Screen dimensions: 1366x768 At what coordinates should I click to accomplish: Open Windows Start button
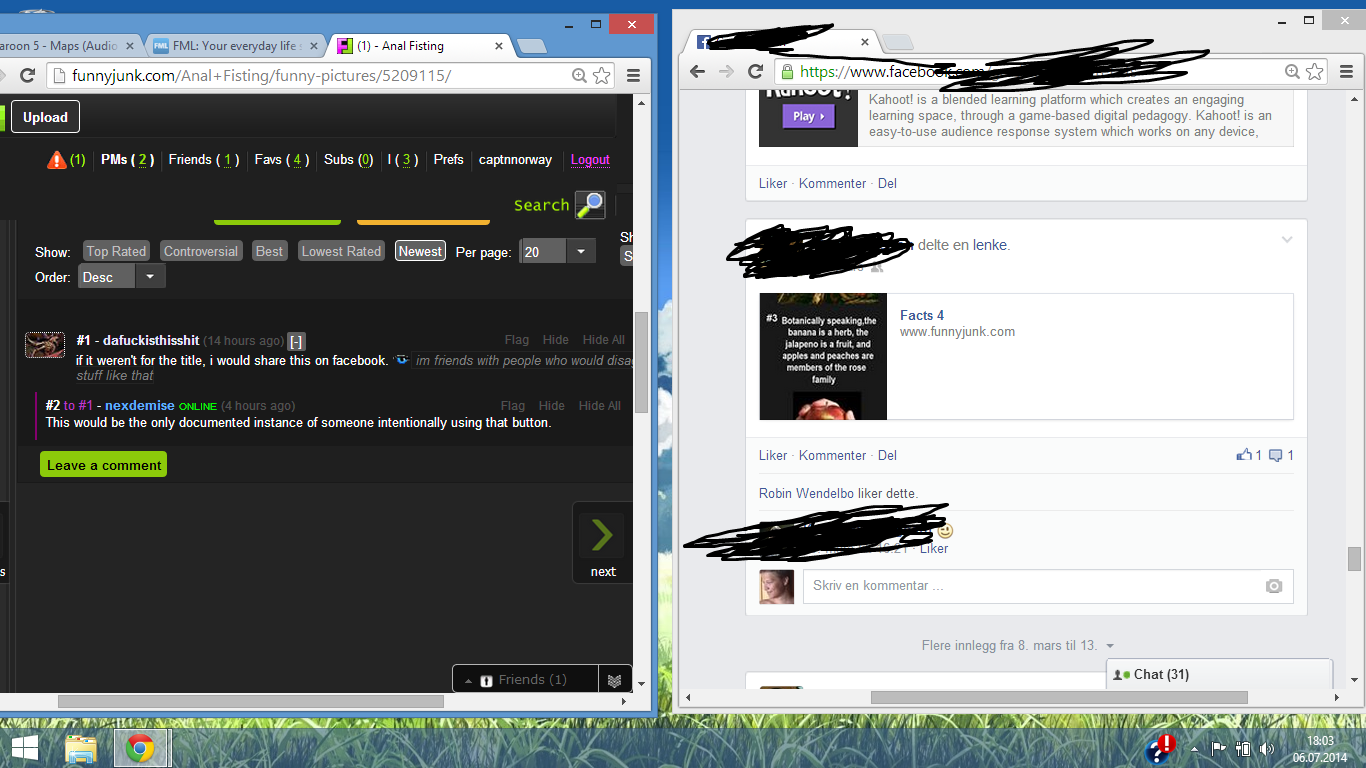24,748
